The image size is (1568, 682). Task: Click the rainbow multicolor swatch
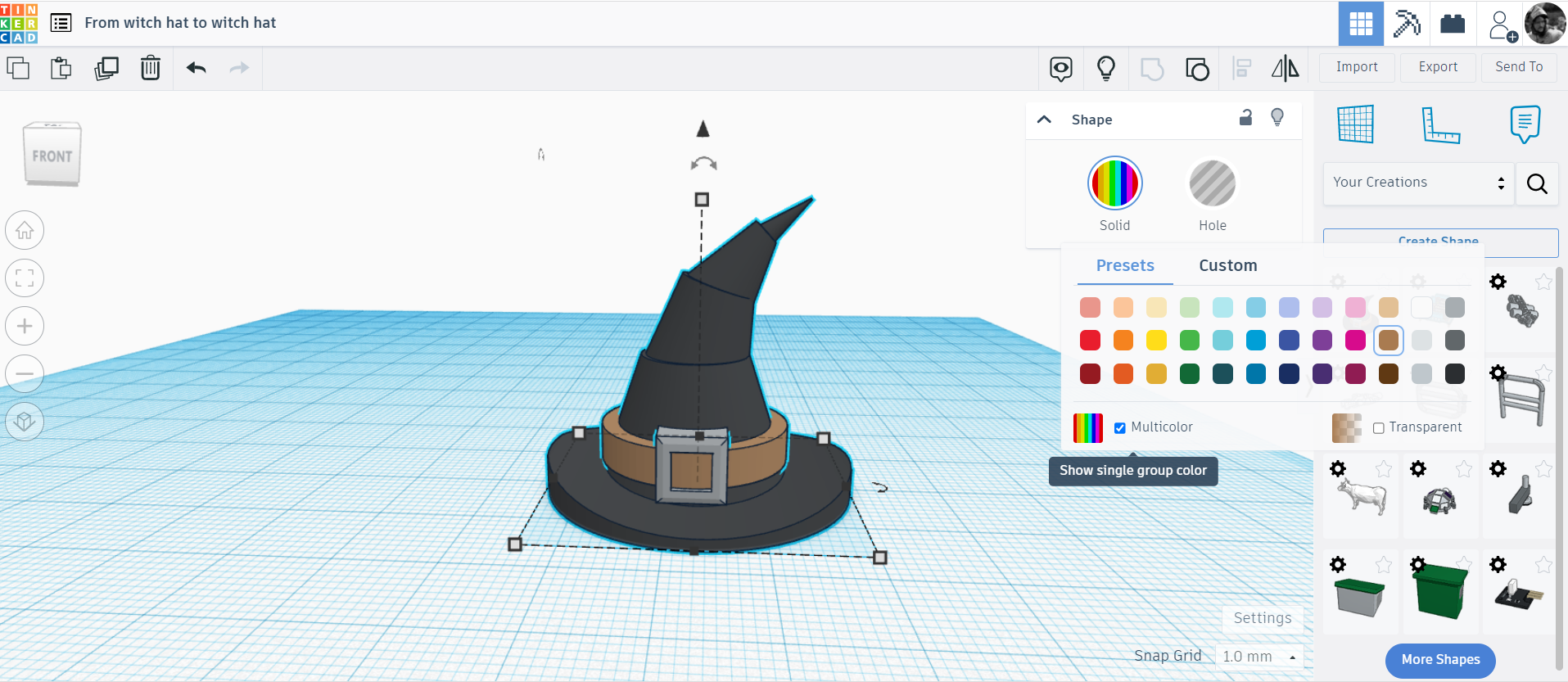coord(1088,428)
